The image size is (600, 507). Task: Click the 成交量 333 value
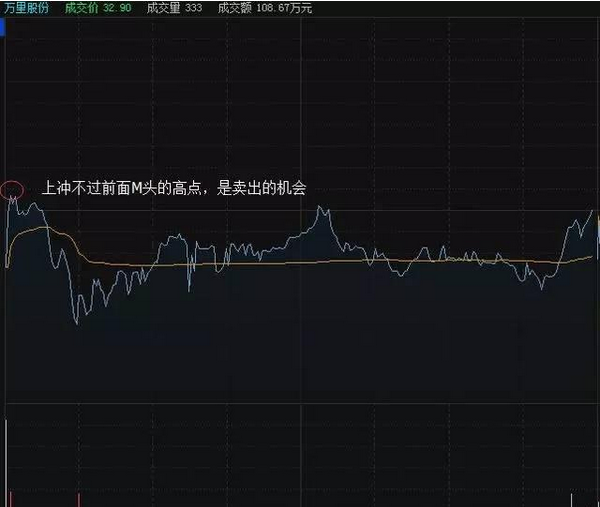tap(174, 8)
